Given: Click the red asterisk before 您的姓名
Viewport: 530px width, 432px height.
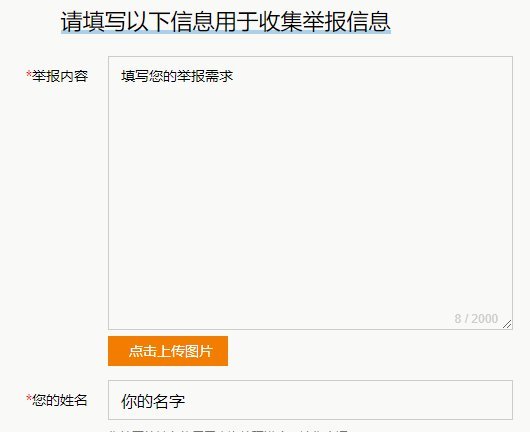Looking at the screenshot, I should pos(29,398).
